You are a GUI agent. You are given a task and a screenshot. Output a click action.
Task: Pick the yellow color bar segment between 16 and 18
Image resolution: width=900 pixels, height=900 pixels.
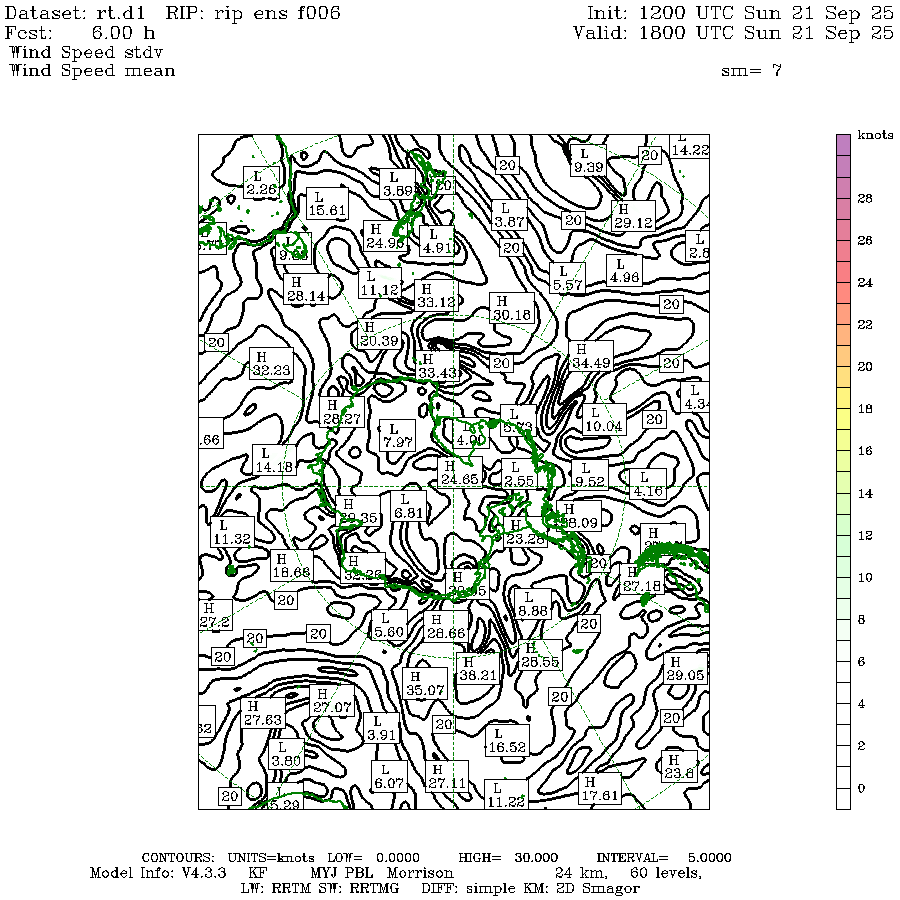click(843, 429)
